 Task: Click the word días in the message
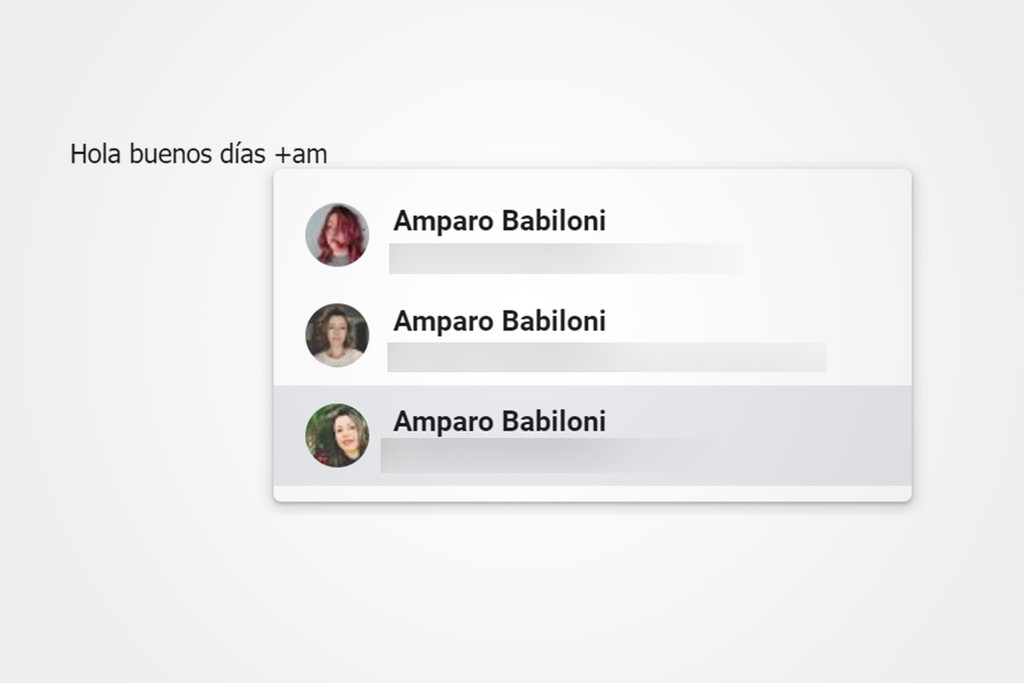pyautogui.click(x=243, y=153)
